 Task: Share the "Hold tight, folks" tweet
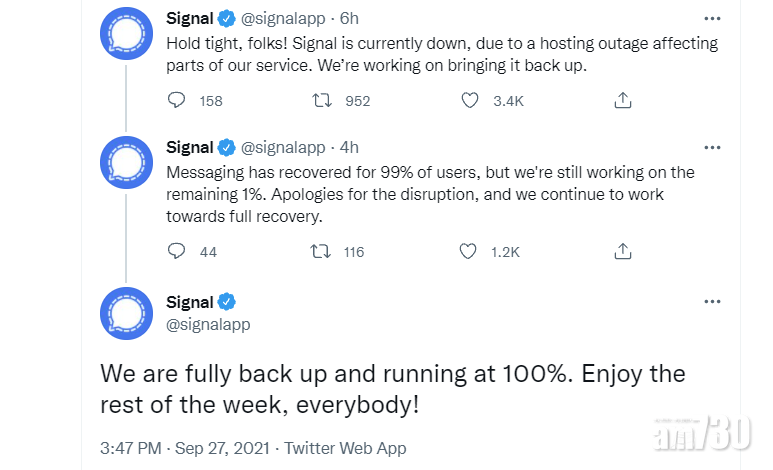(x=622, y=100)
